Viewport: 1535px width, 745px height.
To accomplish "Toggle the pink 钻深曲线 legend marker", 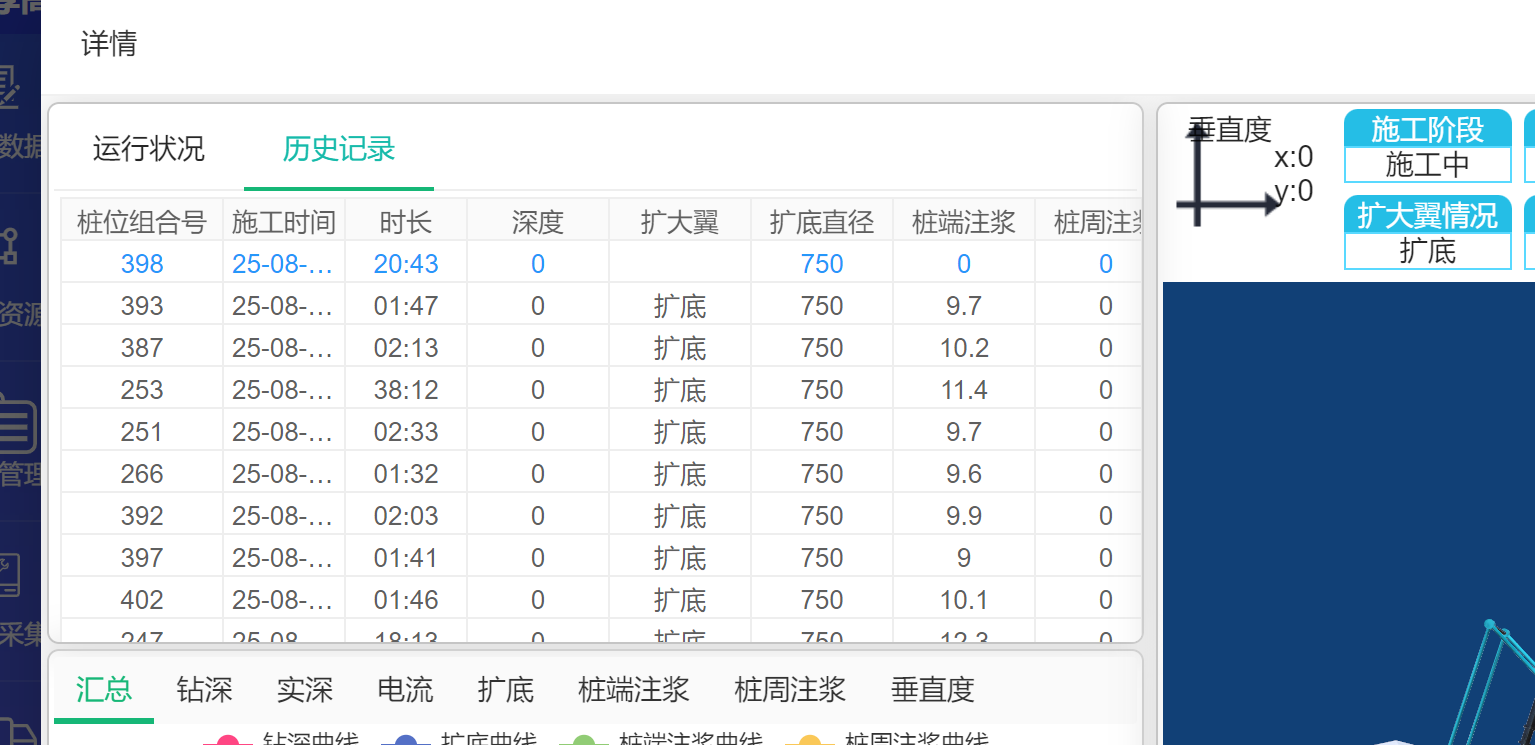I will coord(228,740).
